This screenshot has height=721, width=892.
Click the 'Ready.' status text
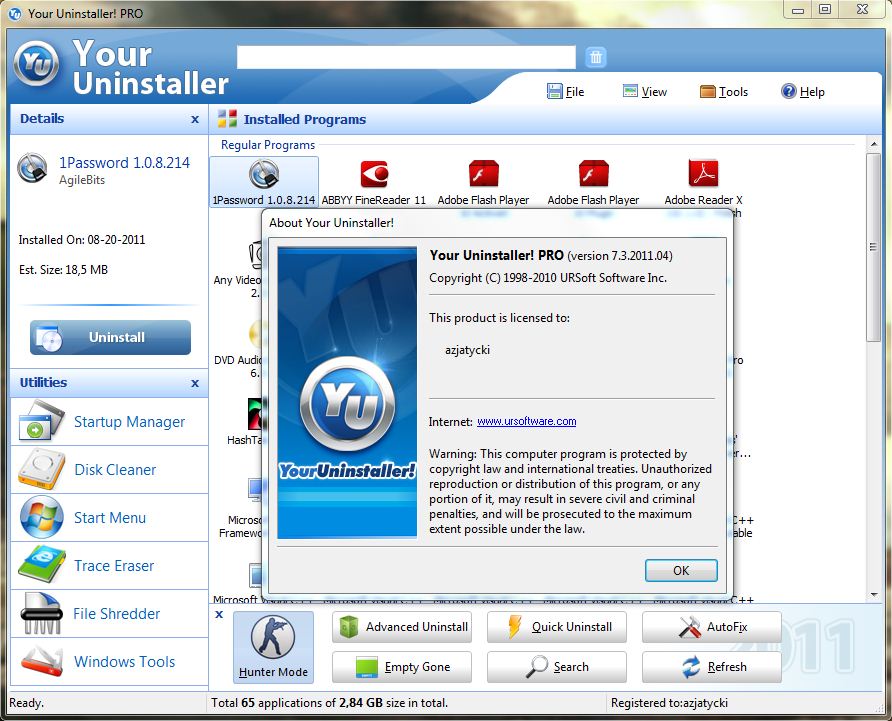[26, 703]
